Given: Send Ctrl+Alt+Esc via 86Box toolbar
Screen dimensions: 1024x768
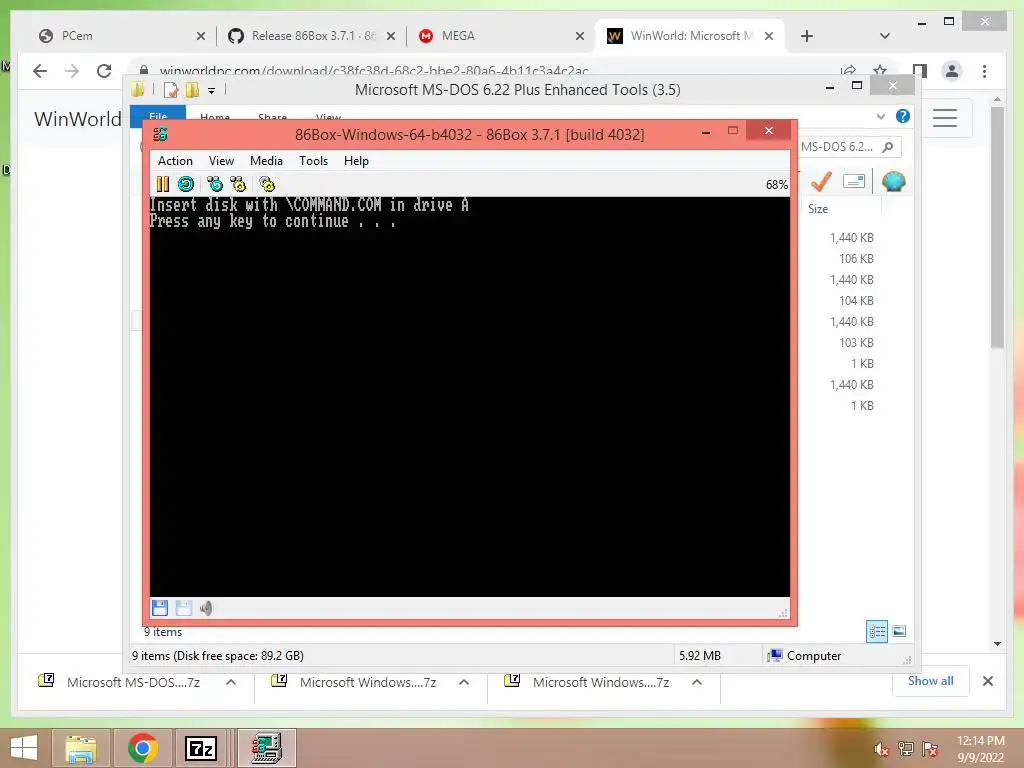Looking at the screenshot, I should click(x=238, y=184).
